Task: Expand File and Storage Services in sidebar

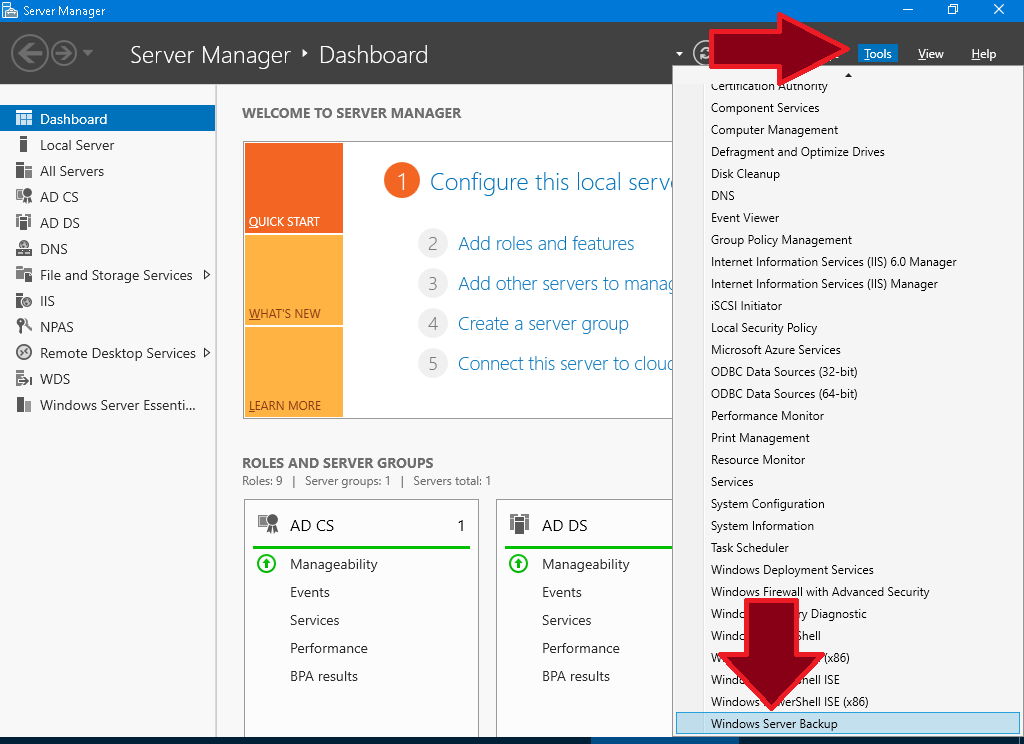Action: (x=209, y=275)
